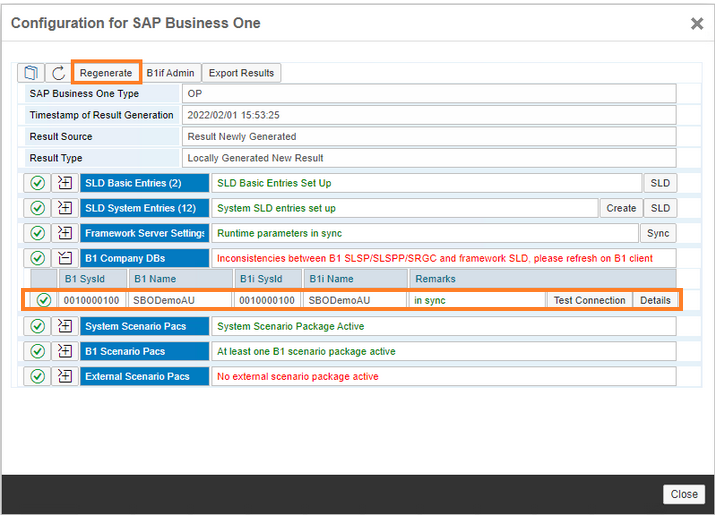Click the timestamp field 2022/02/01 15:53:25
Viewport: 715px width, 515px height.
pyautogui.click(x=429, y=115)
